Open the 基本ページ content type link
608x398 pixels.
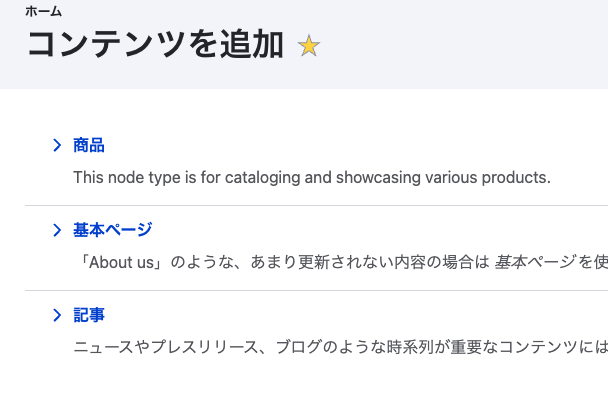(x=112, y=230)
